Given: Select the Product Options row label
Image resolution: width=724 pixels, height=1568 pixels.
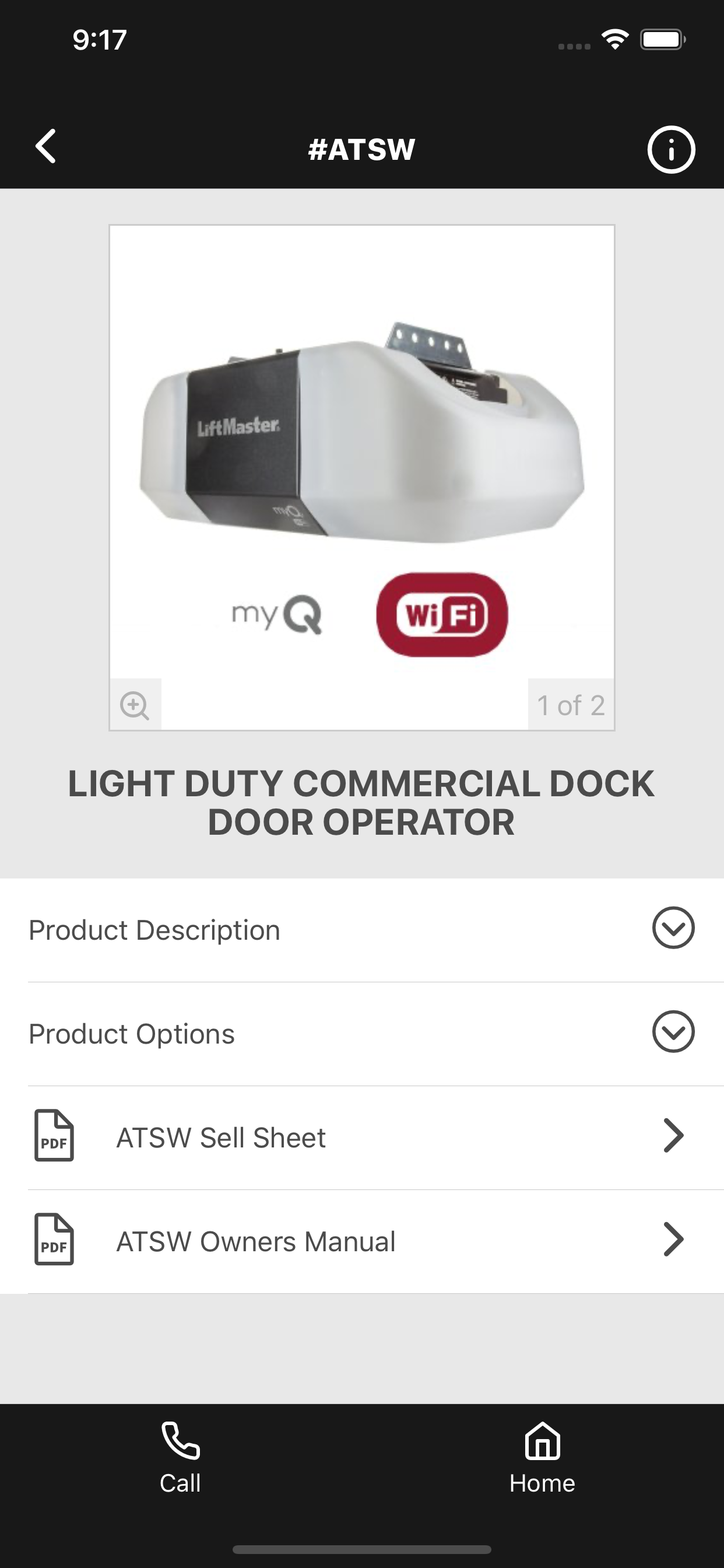Looking at the screenshot, I should pyautogui.click(x=131, y=1034).
